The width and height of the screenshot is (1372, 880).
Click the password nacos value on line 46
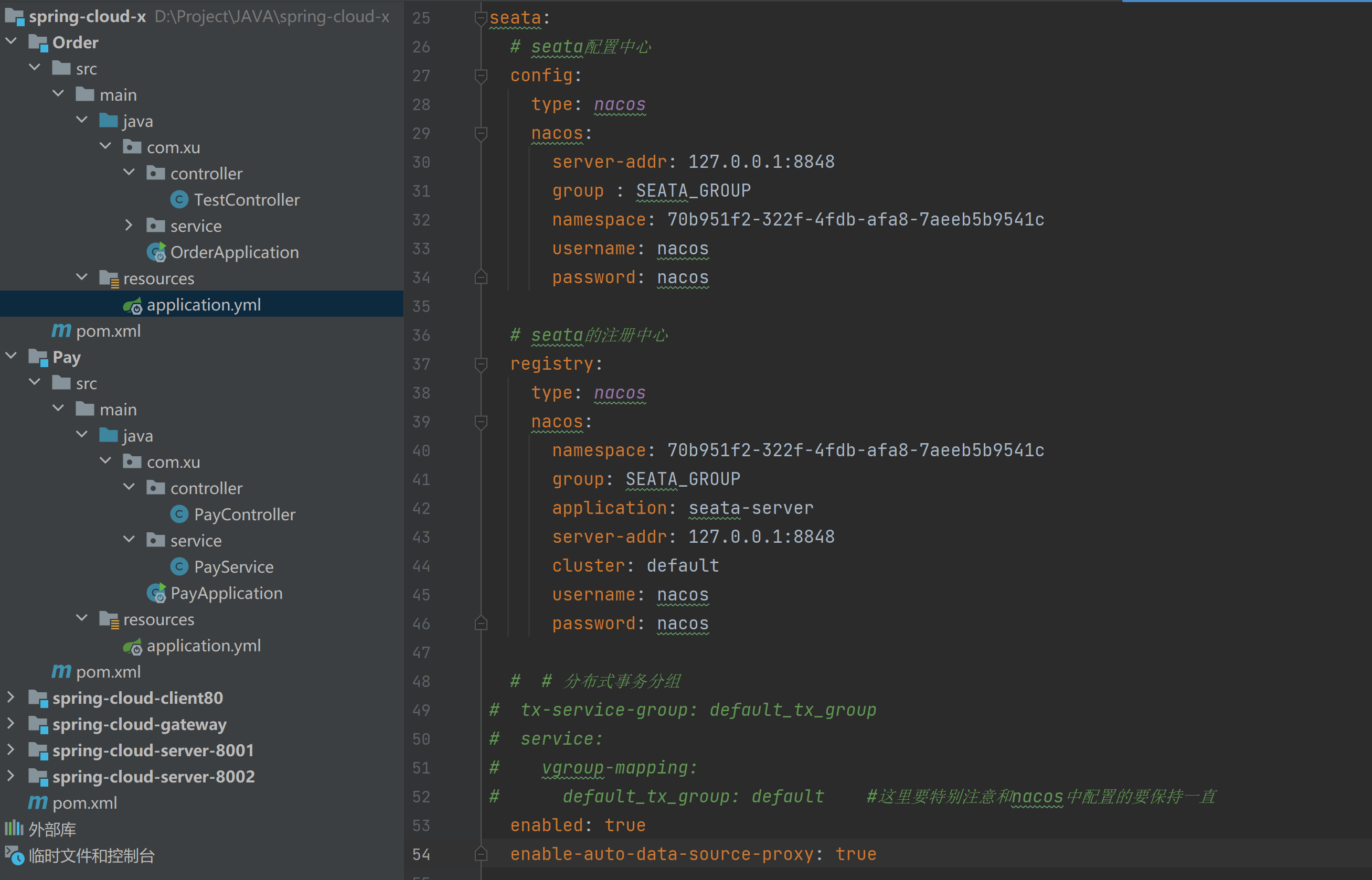(x=683, y=624)
